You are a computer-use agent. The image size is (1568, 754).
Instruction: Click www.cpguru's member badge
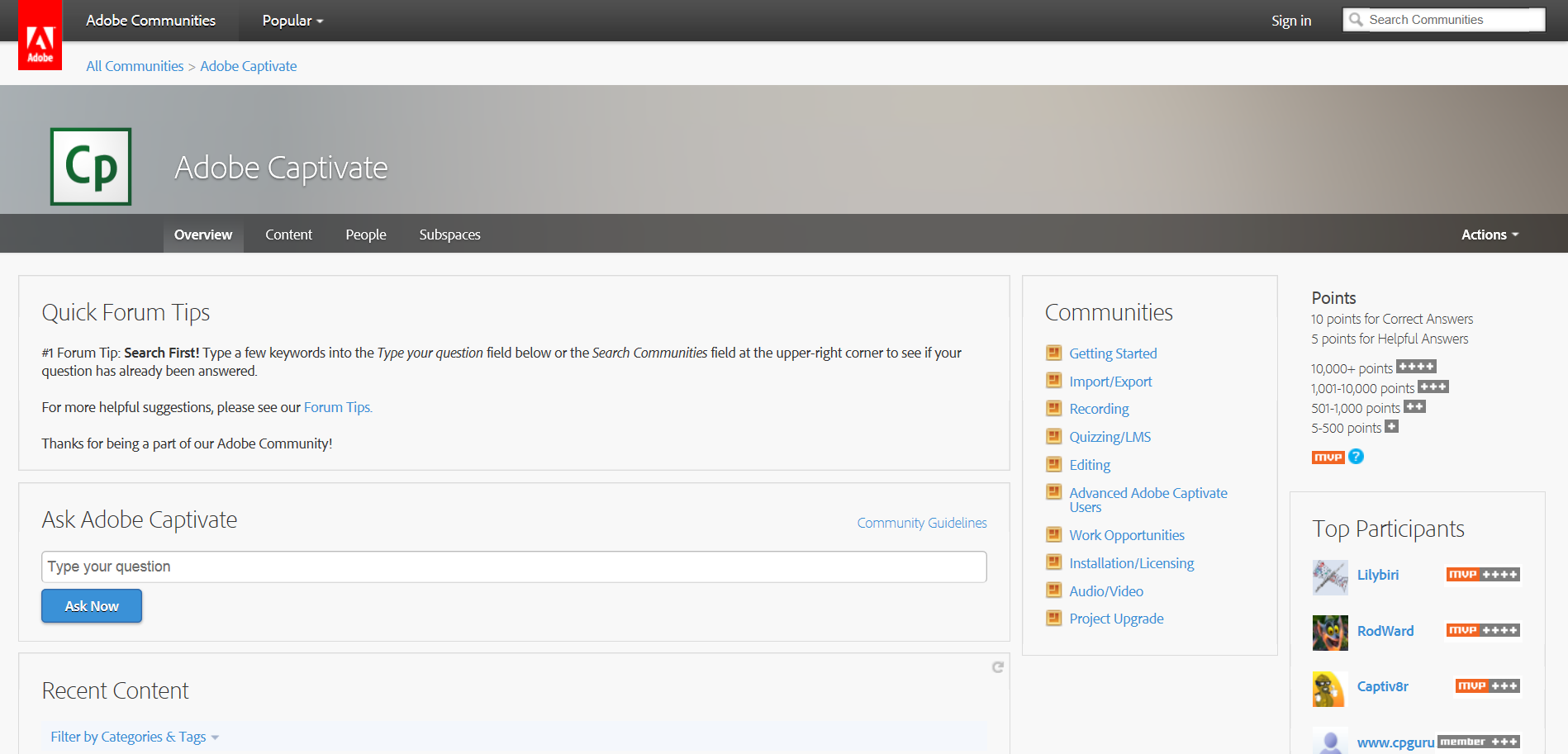click(1479, 742)
